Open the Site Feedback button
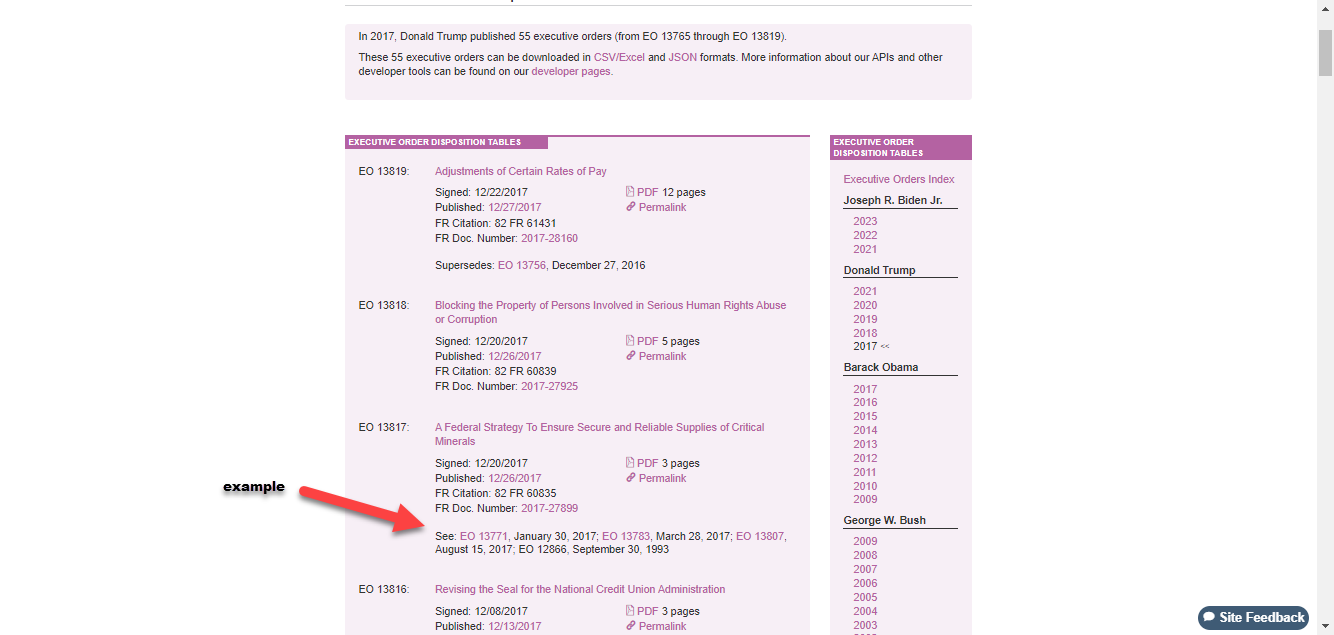Screen dimensions: 1334x635 pyautogui.click(x=1253, y=617)
